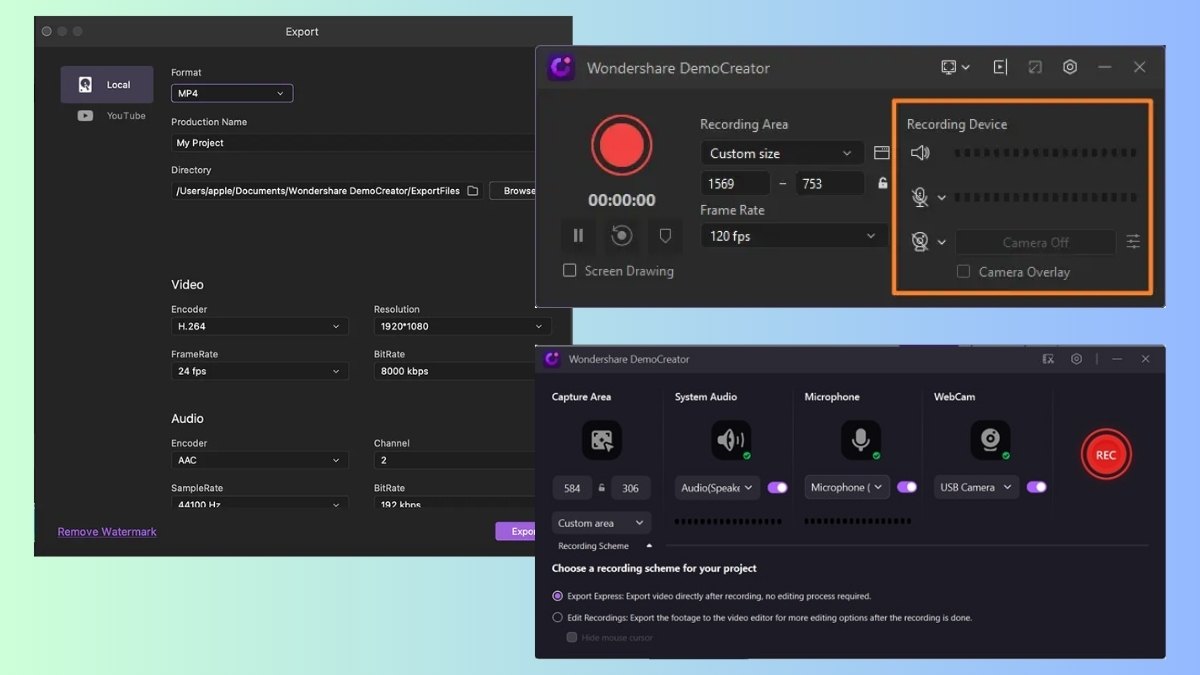This screenshot has height=675, width=1200.
Task: Check the Camera Overlay option
Action: [x=964, y=272]
